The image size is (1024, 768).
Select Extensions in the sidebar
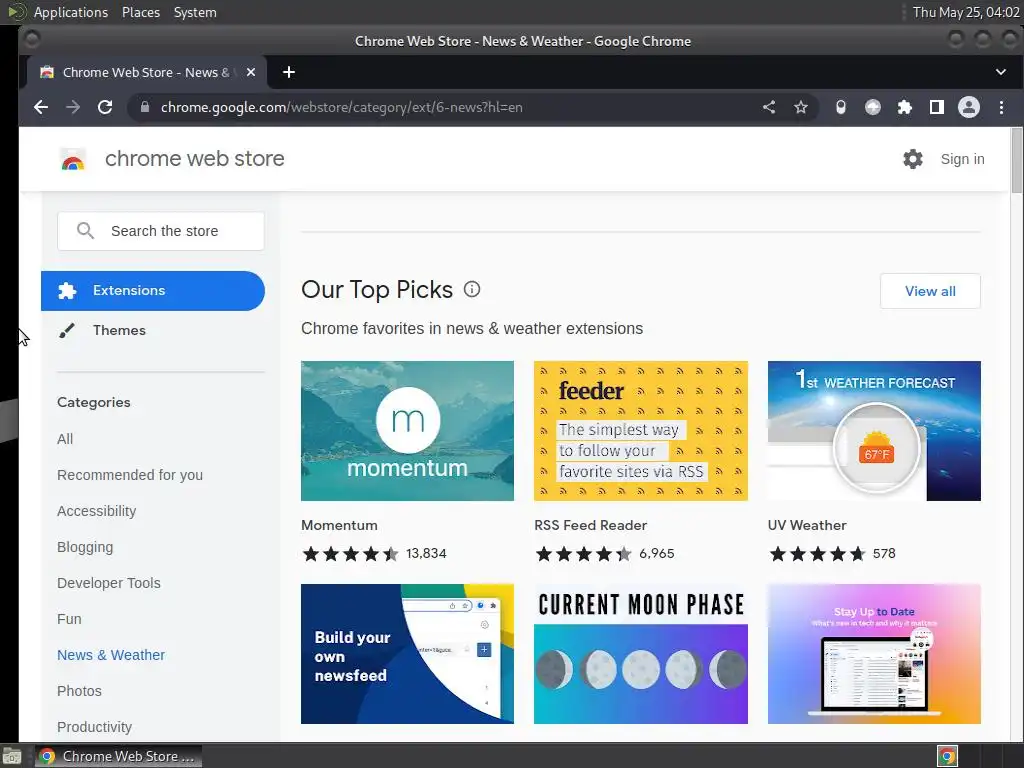(x=153, y=291)
